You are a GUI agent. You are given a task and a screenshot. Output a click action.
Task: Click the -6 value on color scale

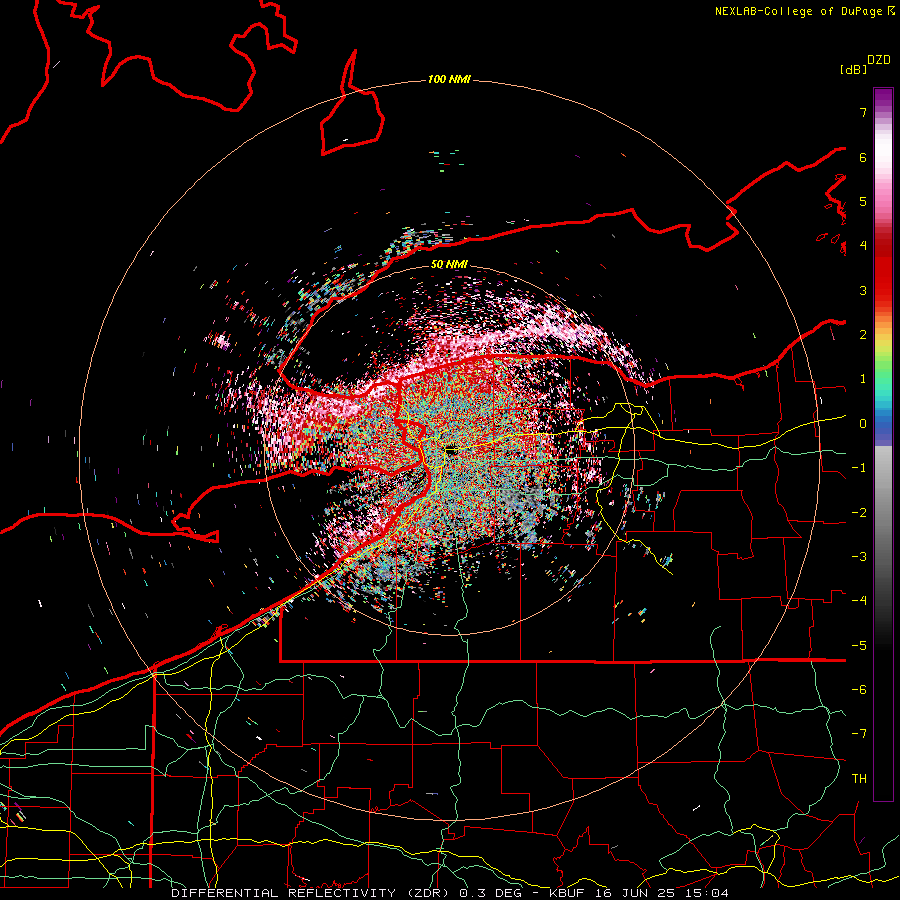[859, 690]
